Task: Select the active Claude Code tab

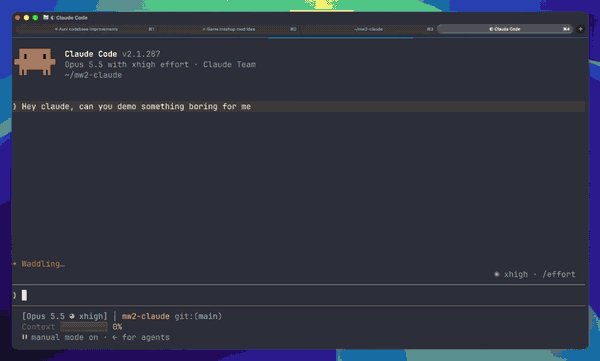Action: coord(505,29)
